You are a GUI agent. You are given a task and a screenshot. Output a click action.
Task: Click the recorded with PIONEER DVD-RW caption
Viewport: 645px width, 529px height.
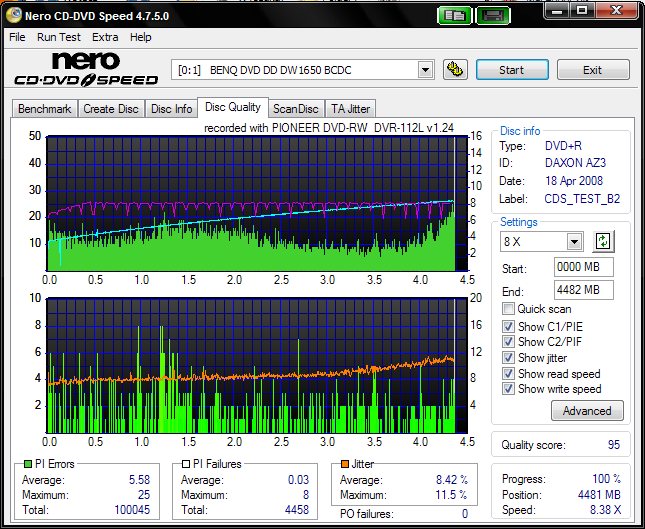(329, 128)
